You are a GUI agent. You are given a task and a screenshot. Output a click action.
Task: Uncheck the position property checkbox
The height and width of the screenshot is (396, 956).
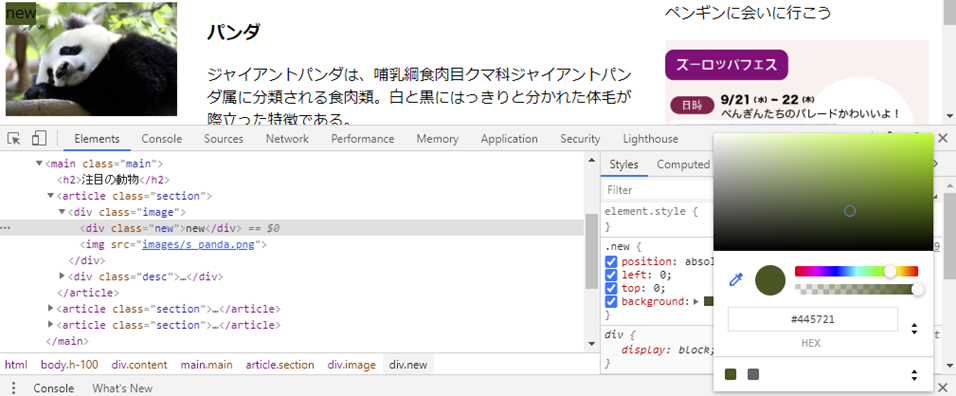[x=611, y=262]
